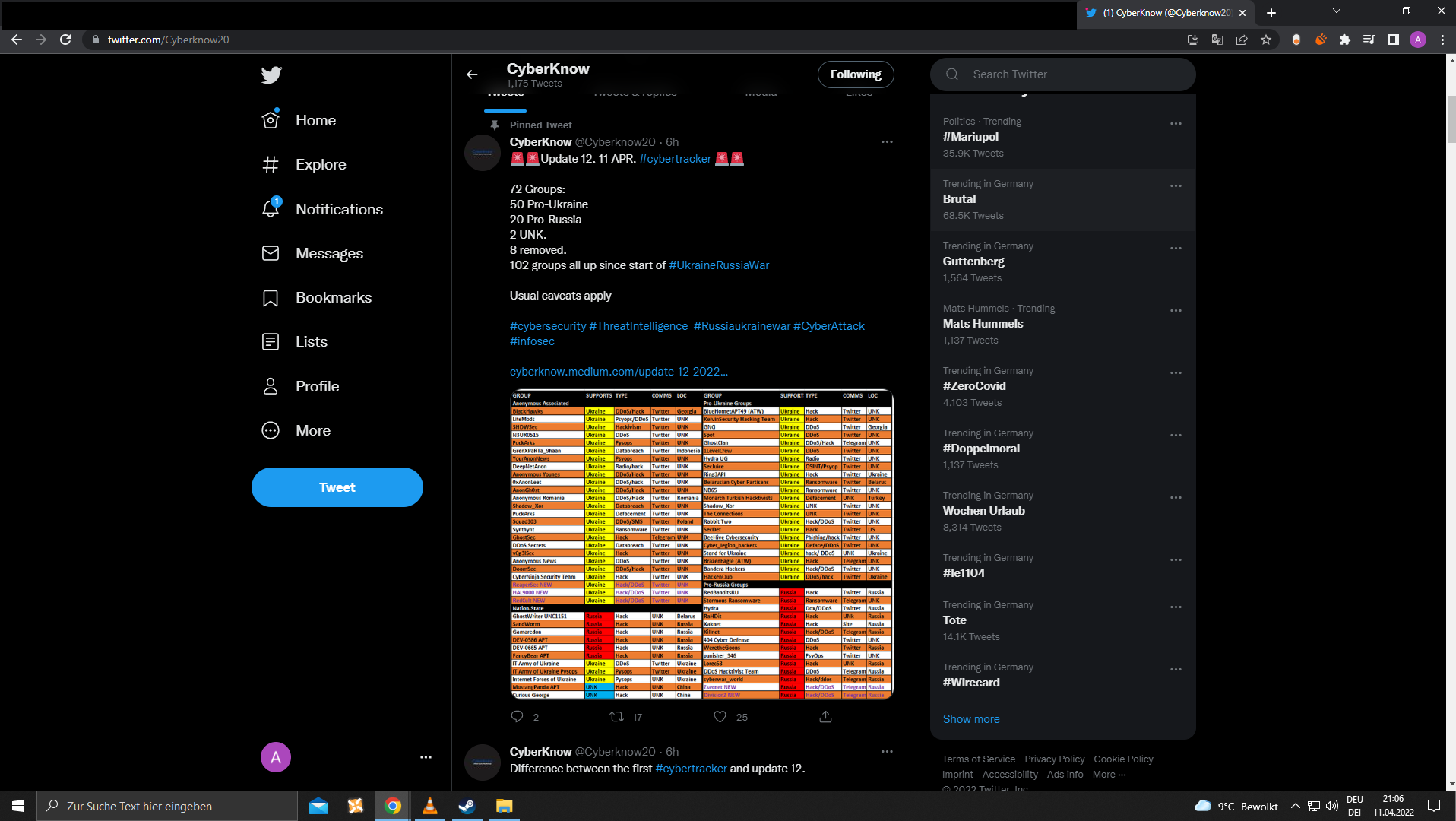Open the Guttenberg trend

tap(973, 262)
